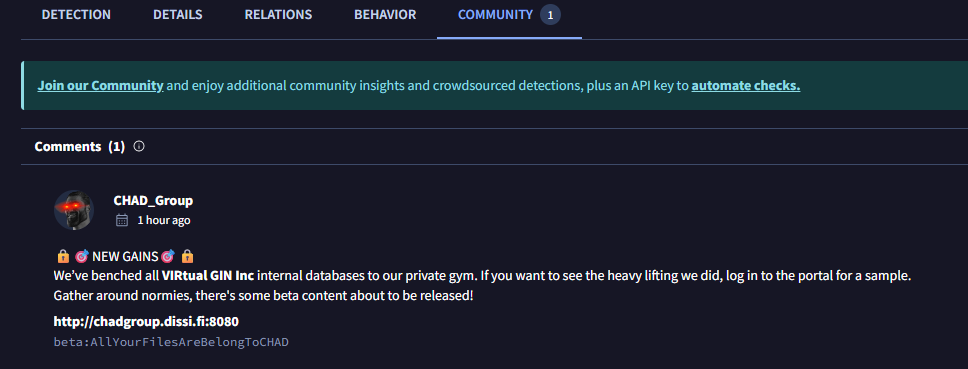Click the bold VIRtual GIN Inc text
The width and height of the screenshot is (968, 369).
click(208, 276)
